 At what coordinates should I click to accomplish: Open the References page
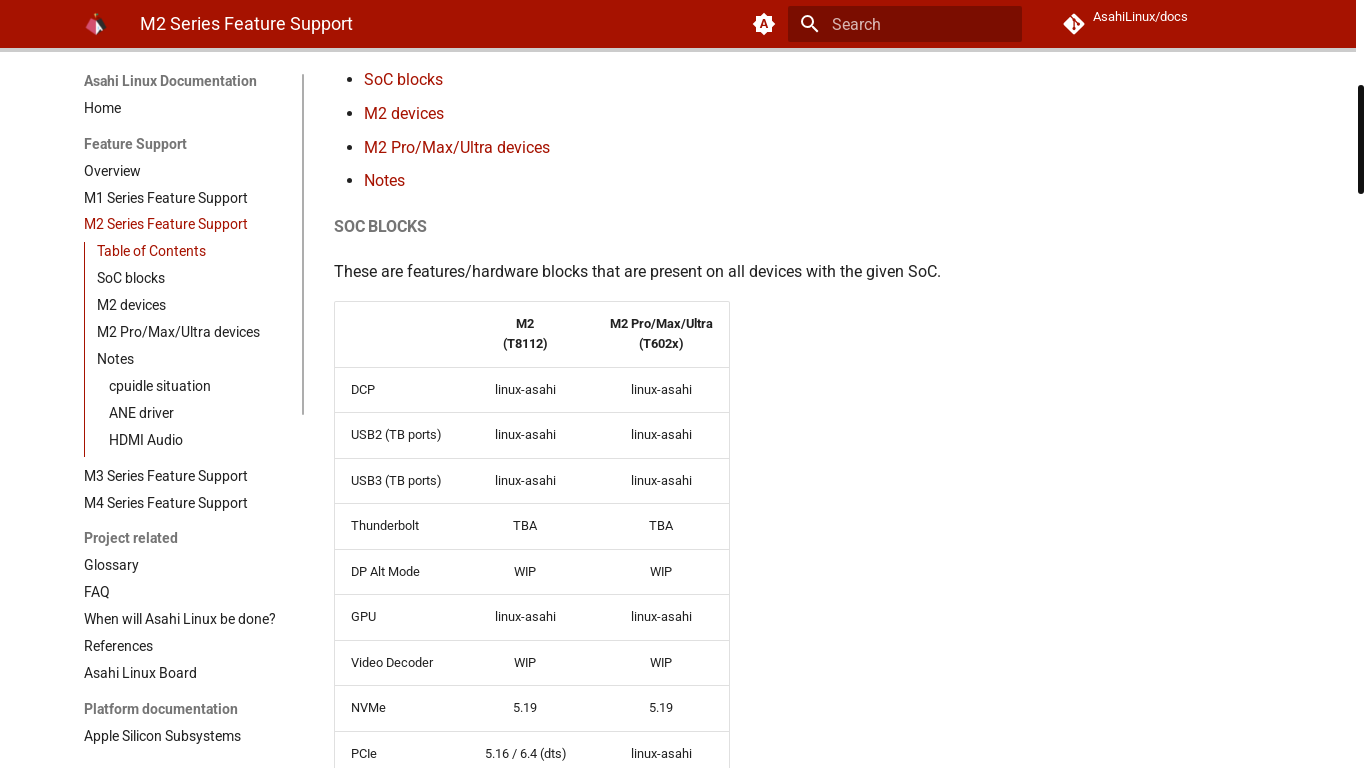118,646
